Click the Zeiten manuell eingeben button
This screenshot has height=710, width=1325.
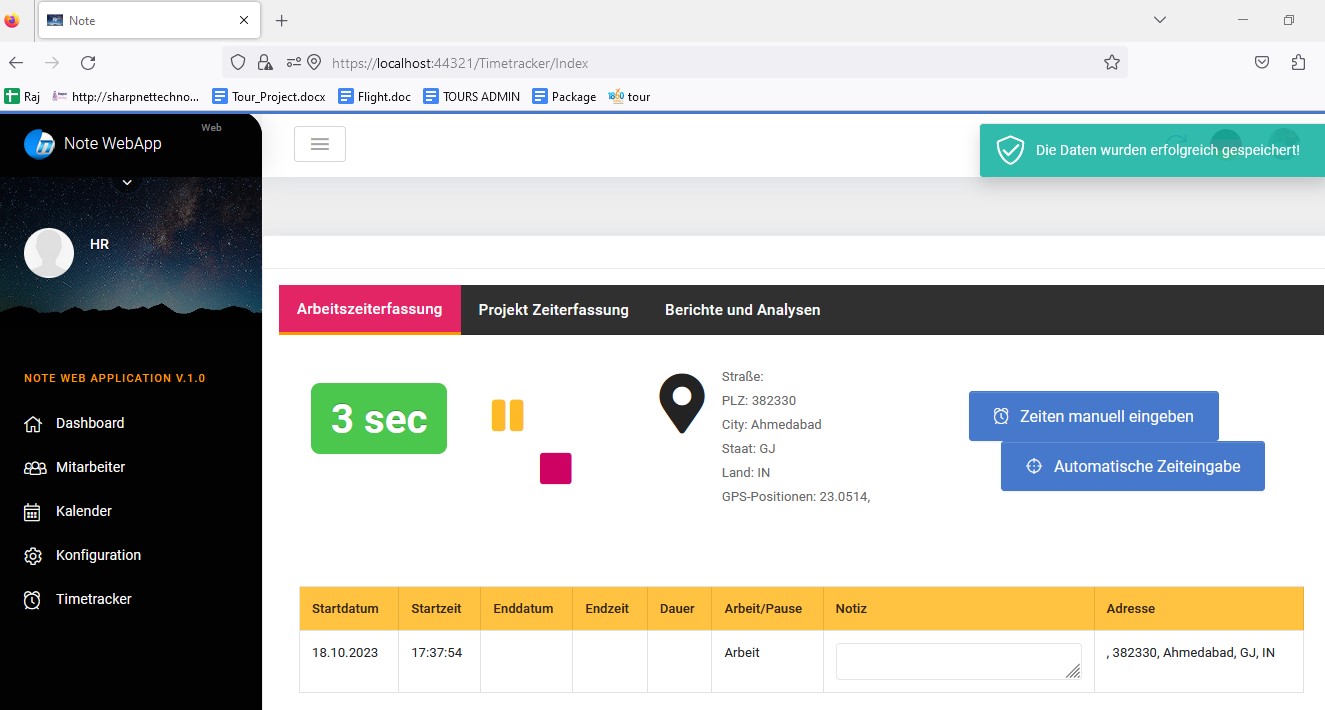(1094, 416)
